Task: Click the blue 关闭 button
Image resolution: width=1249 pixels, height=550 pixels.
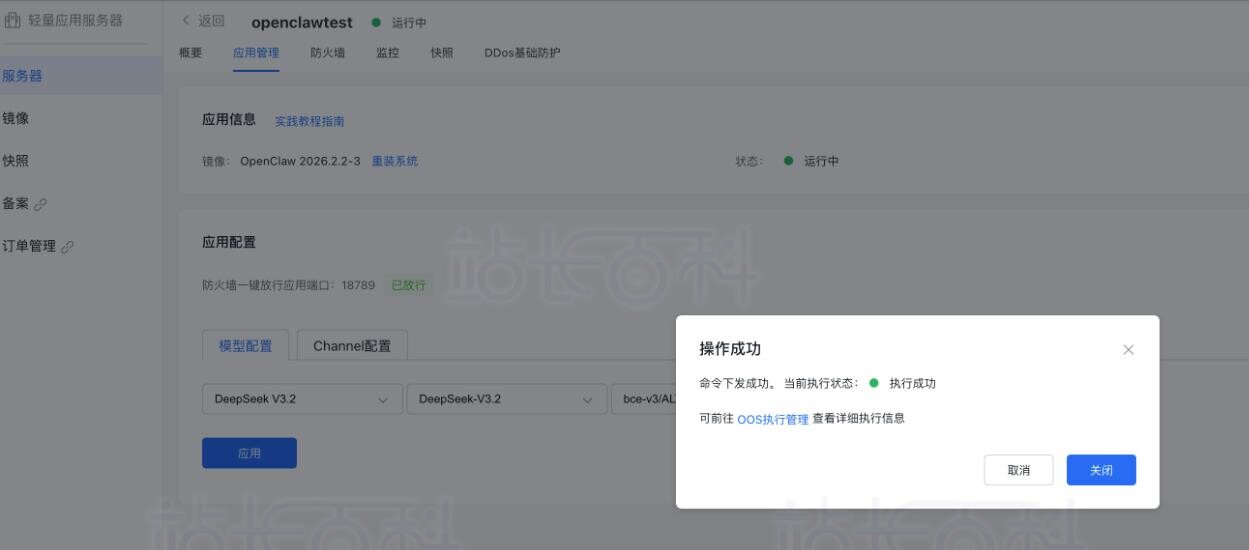Action: pyautogui.click(x=1101, y=470)
